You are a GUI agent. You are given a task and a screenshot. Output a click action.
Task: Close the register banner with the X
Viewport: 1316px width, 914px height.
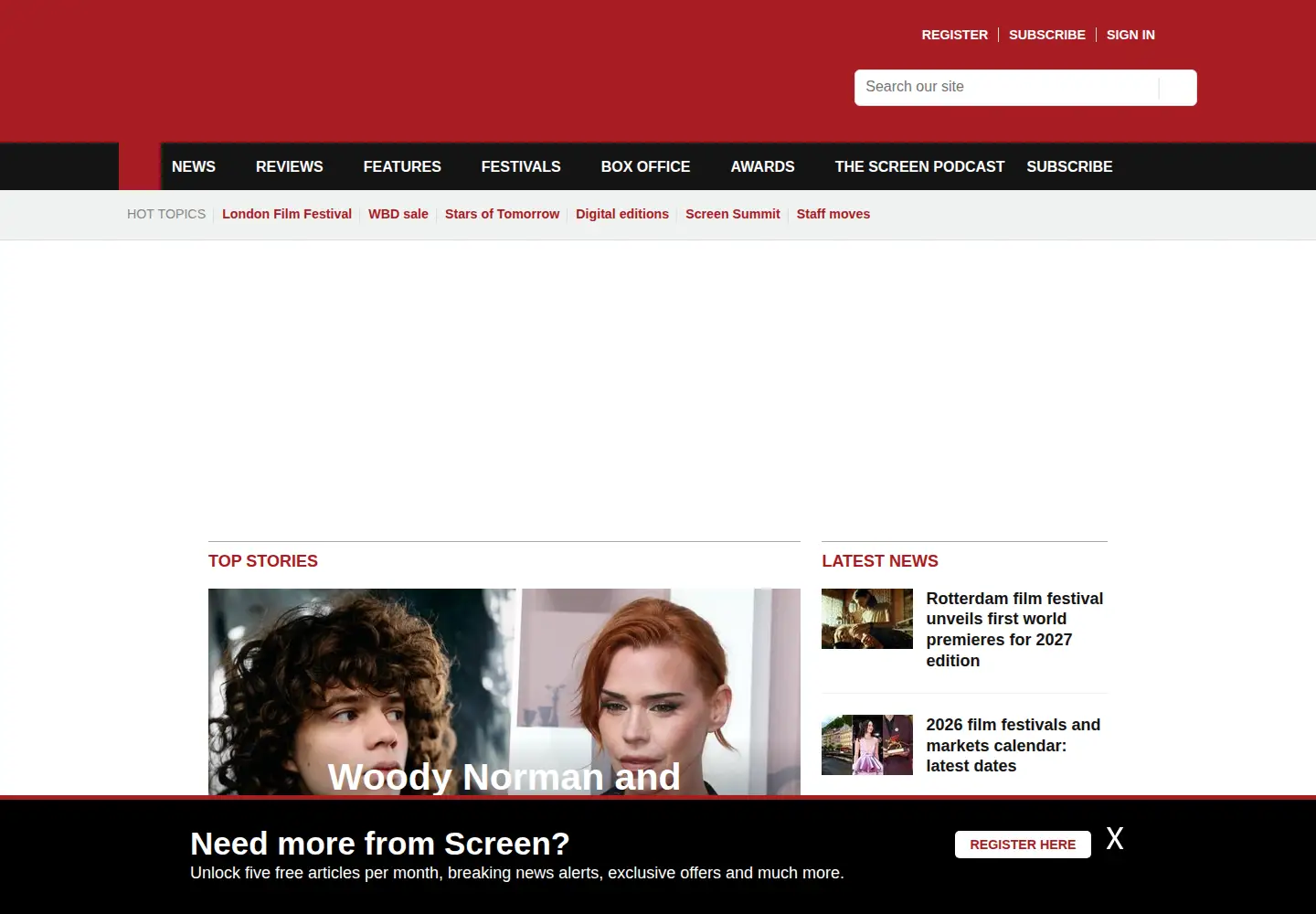coord(1115,838)
